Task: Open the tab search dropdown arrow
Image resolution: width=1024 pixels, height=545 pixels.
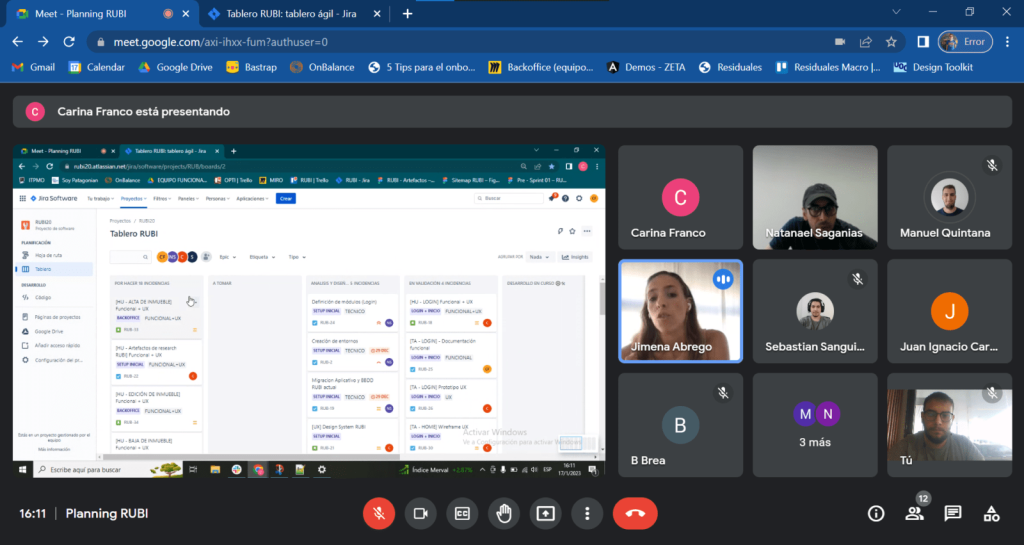Action: [896, 12]
